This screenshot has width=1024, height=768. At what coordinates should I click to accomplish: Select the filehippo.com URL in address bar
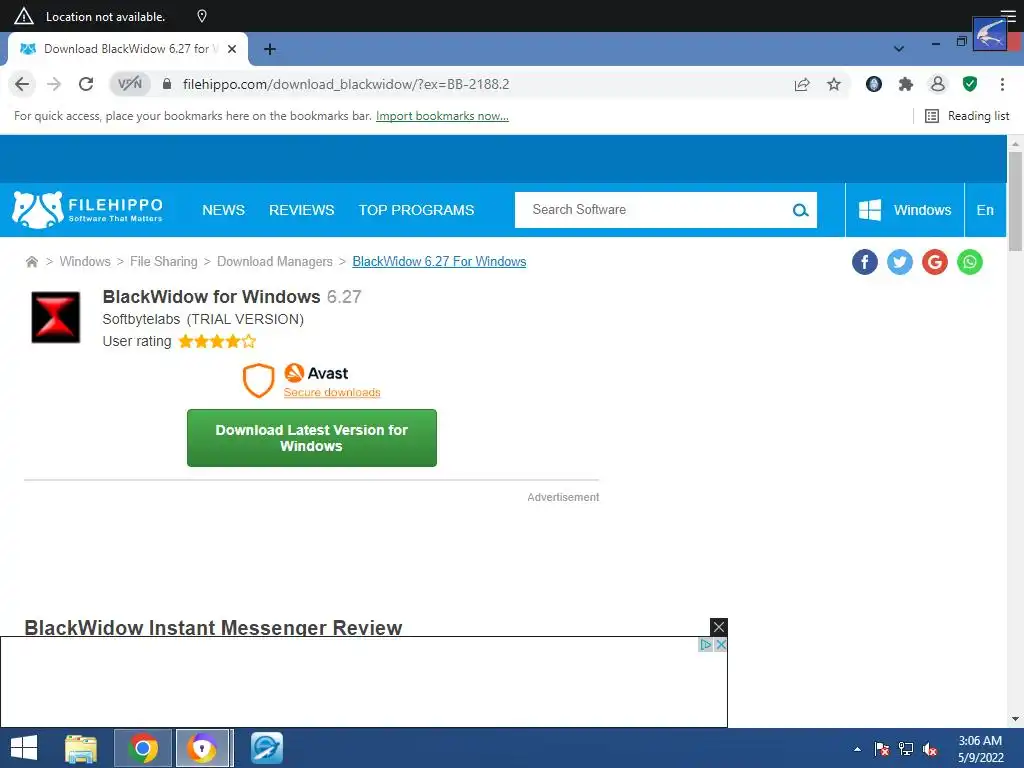coord(346,84)
